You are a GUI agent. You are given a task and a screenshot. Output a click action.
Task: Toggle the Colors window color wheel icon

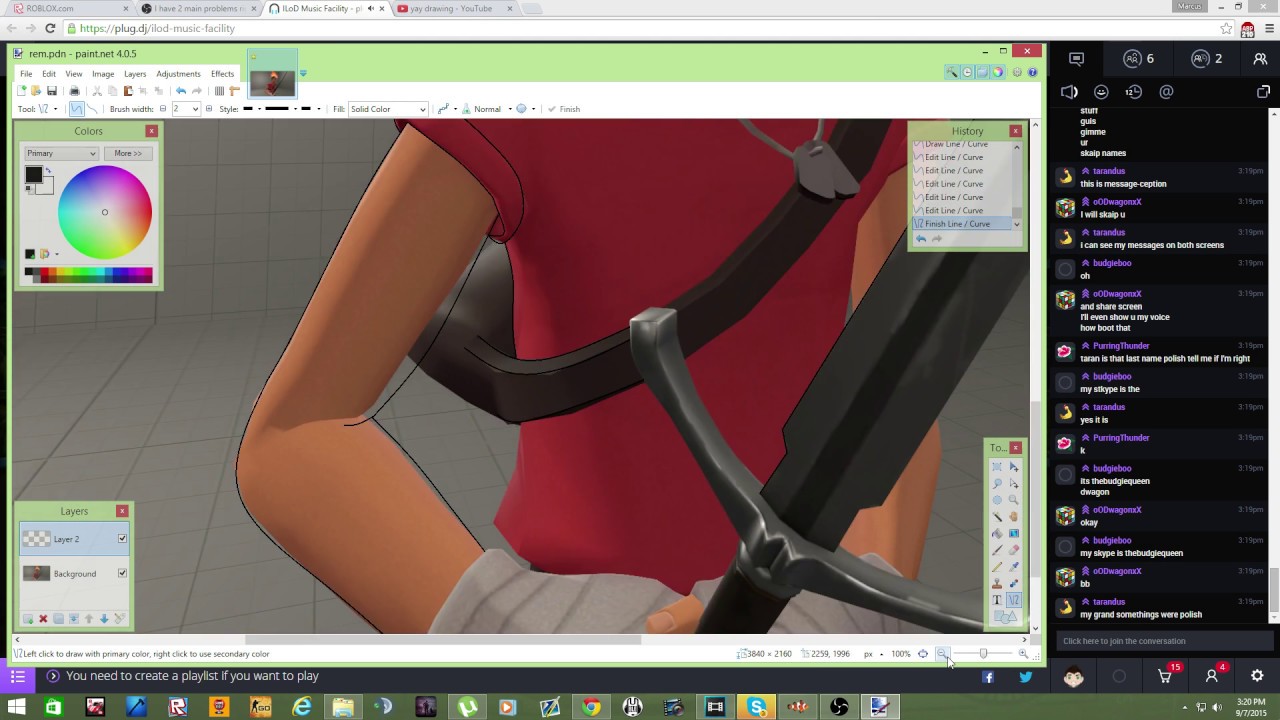[997, 72]
